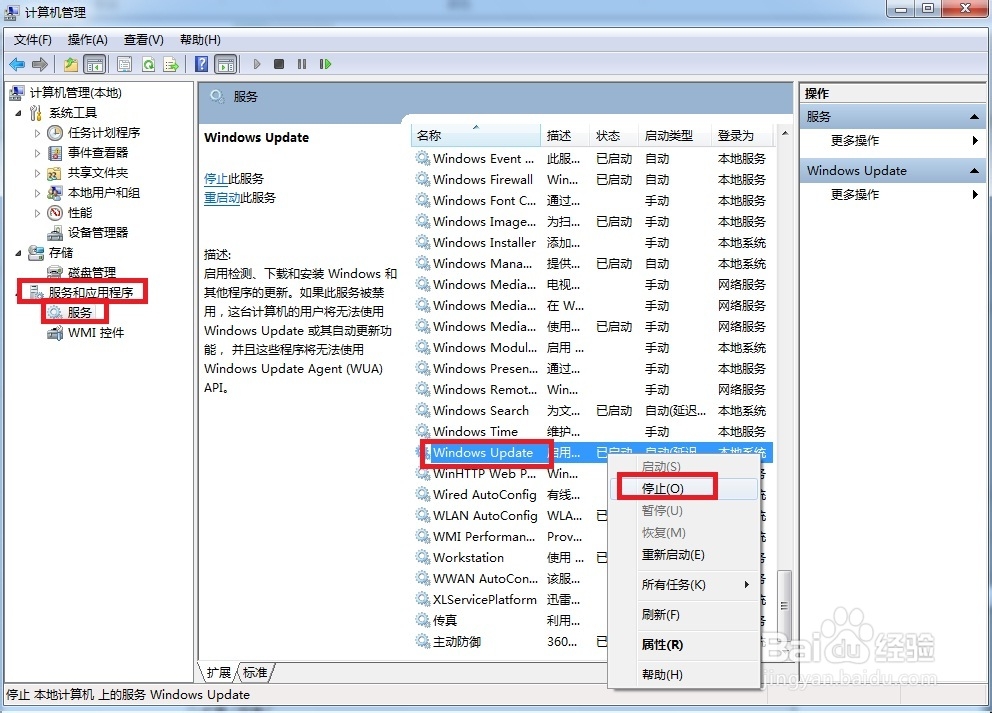Expand 事件查看器 tree node
This screenshot has height=713, width=992.
coord(37,153)
